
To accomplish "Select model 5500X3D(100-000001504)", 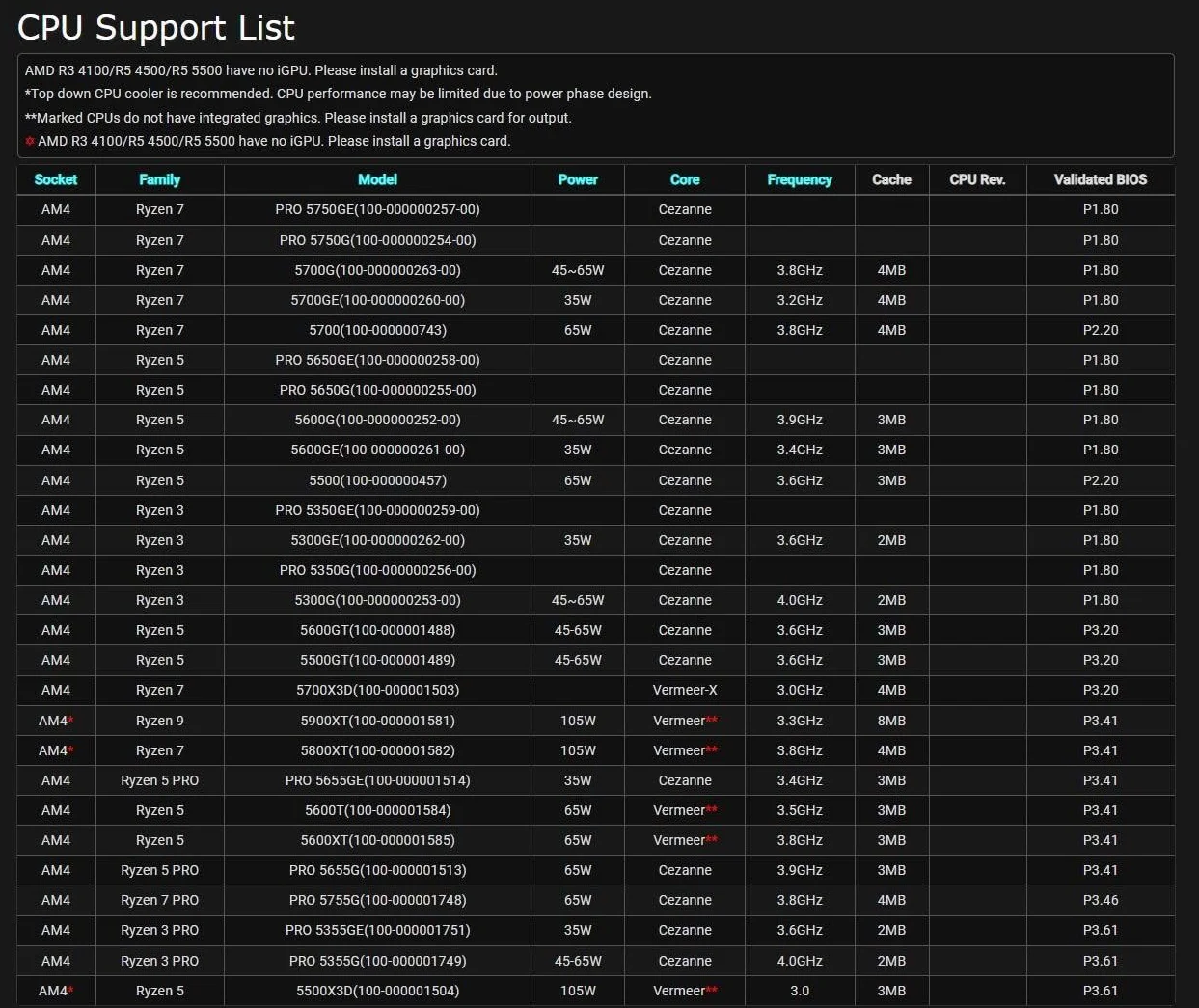I will [377, 991].
